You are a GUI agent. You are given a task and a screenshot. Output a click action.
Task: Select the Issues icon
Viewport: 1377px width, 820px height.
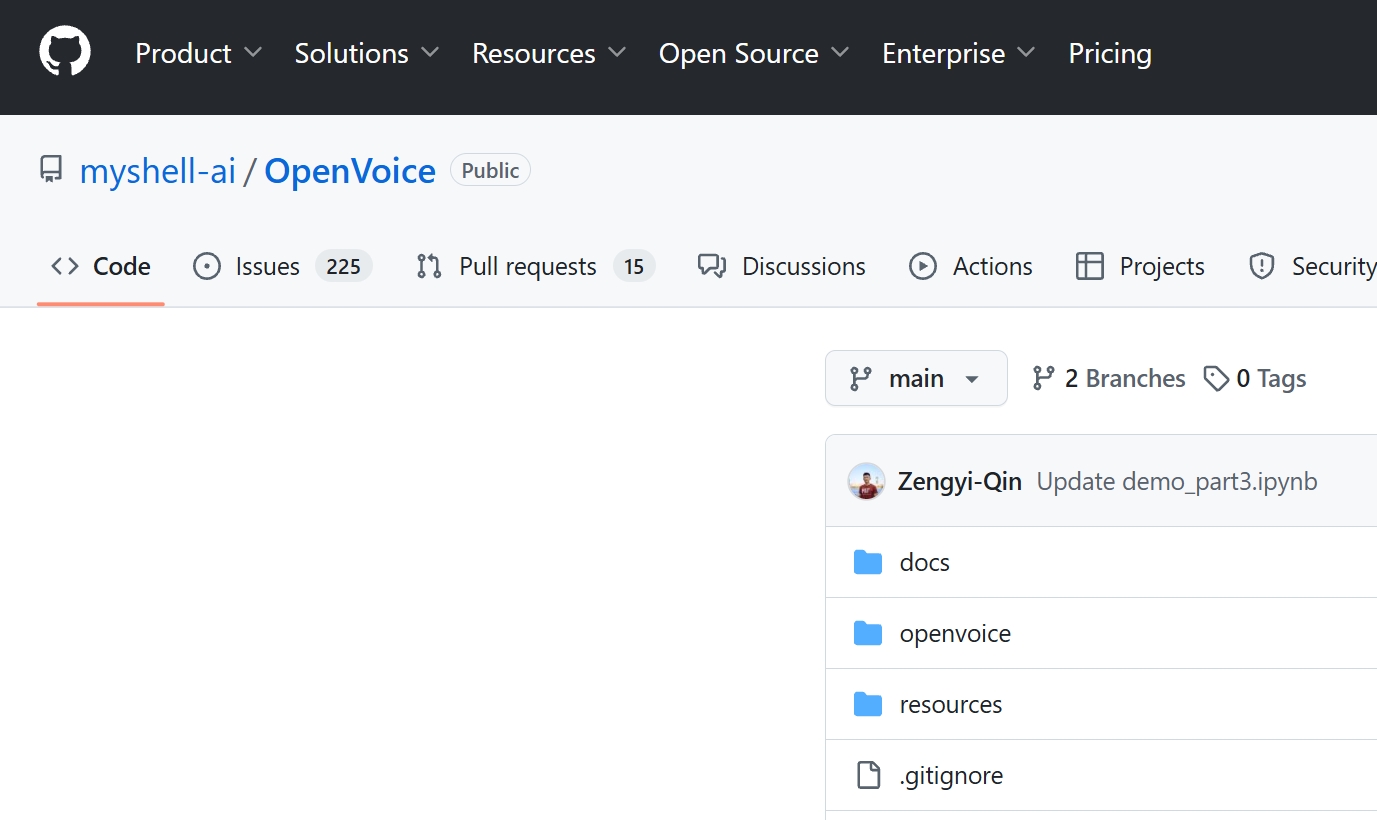tap(206, 266)
